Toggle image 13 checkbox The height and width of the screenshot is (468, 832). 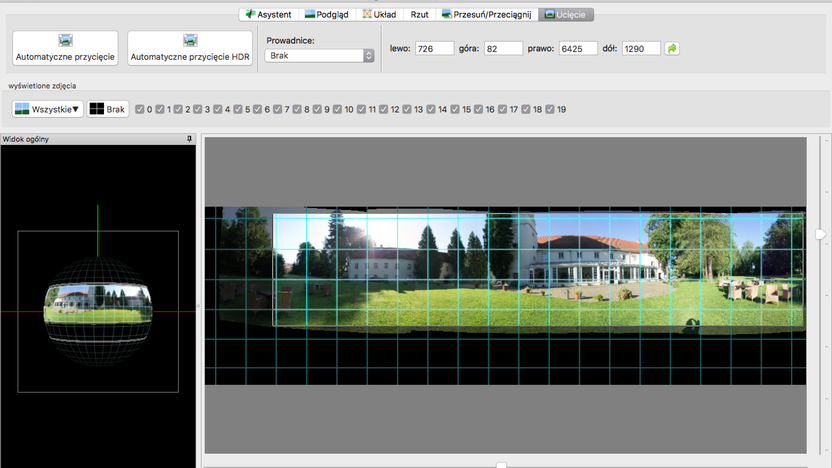(x=407, y=109)
